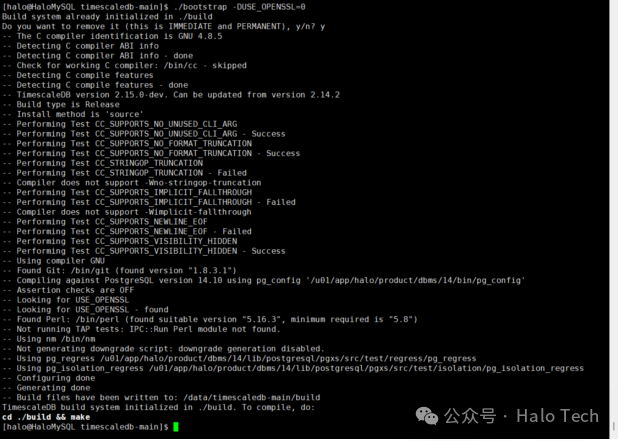Select 'C compiler identification is GNU 4.8.5' line

[x=113, y=36]
